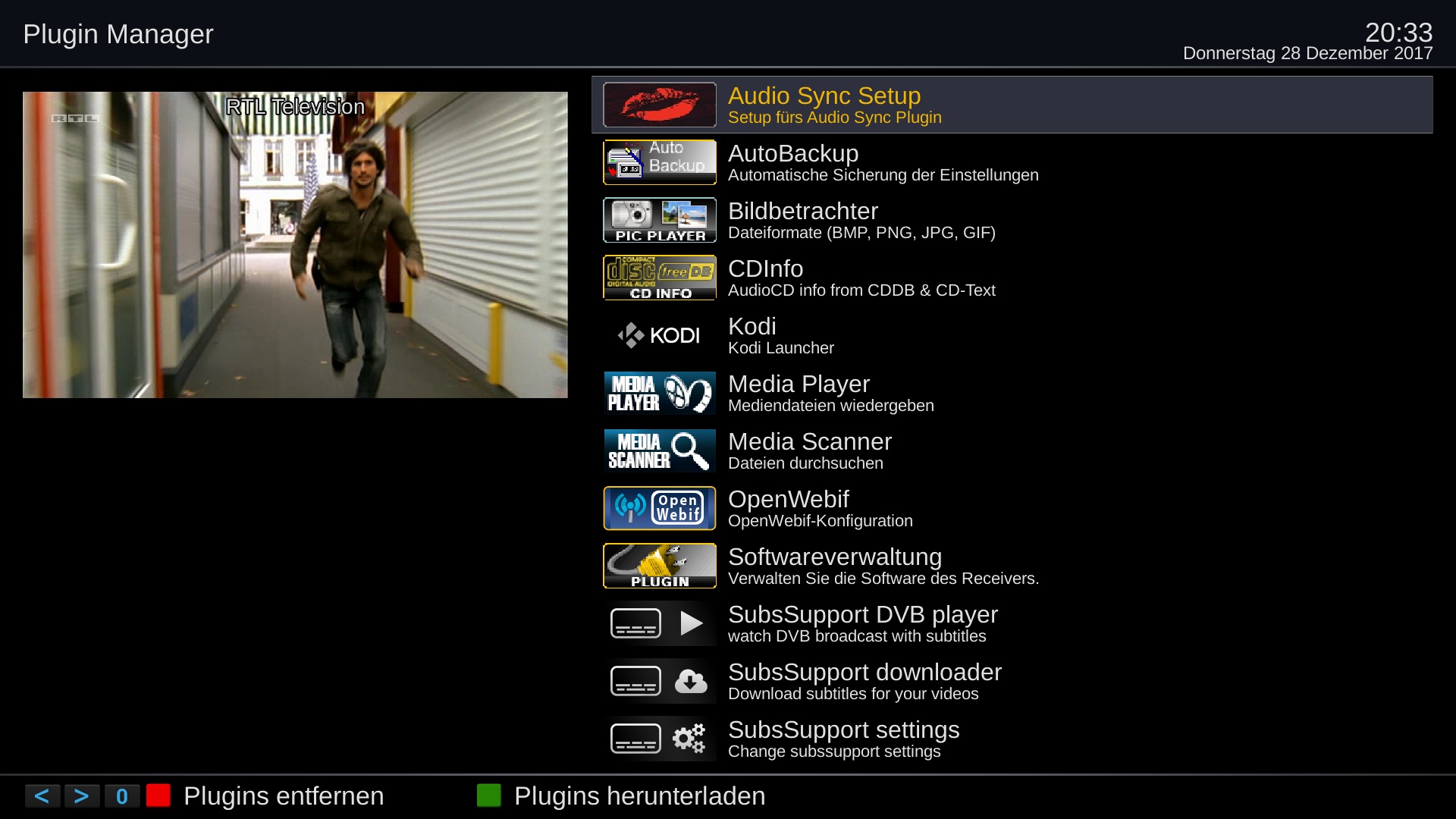Select the Media Player entry title
Image resolution: width=1456 pixels, height=819 pixels.
coord(799,384)
